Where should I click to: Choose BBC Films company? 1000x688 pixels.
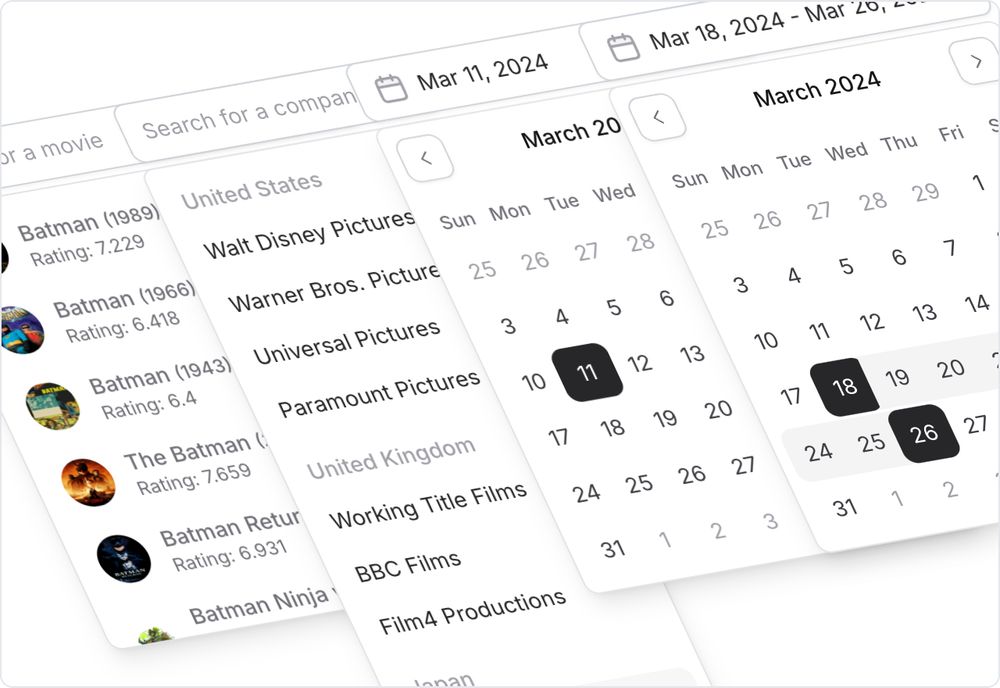click(408, 567)
